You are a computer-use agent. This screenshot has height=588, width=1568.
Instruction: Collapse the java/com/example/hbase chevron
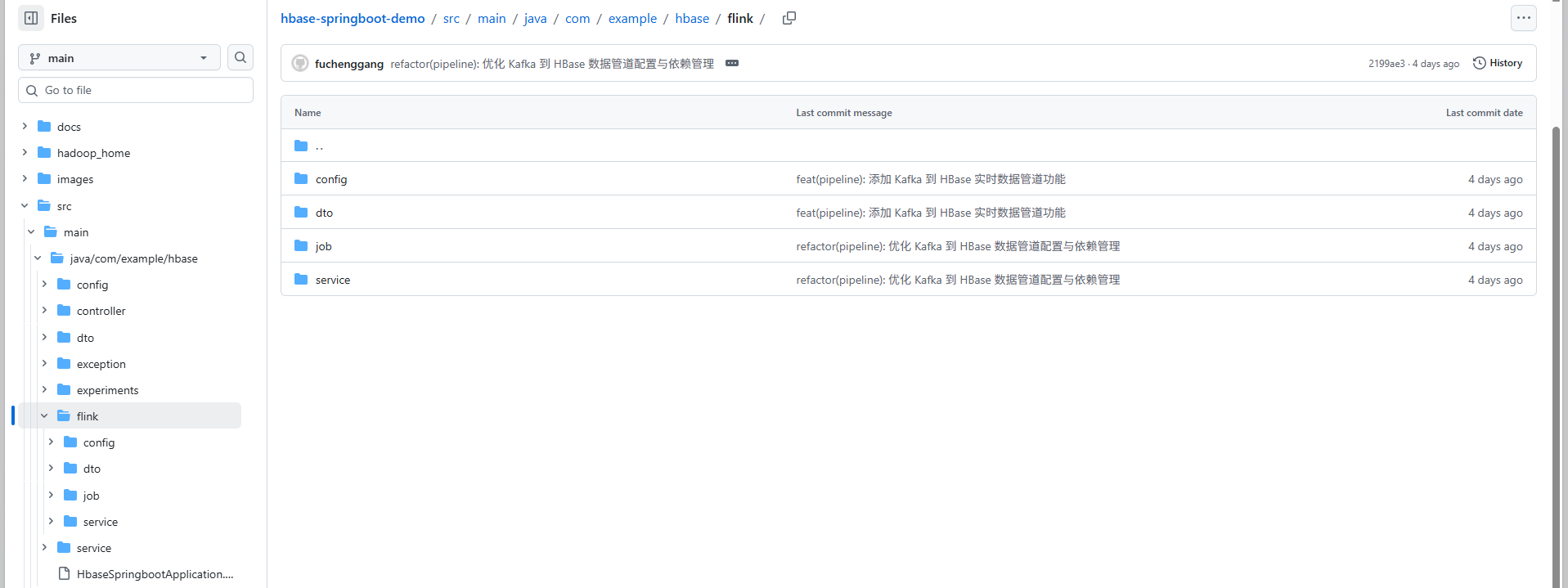(x=38, y=258)
